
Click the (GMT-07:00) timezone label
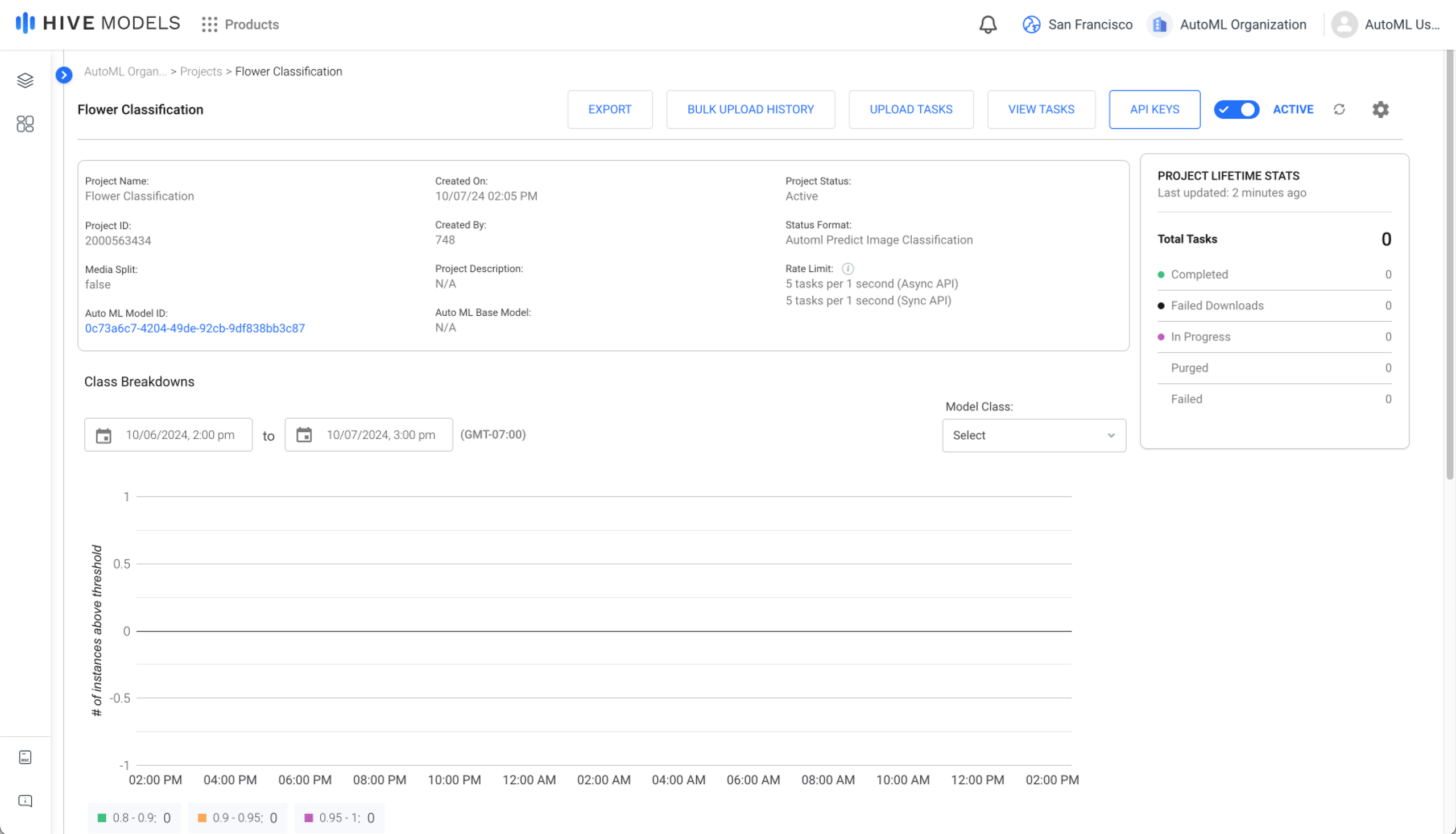click(x=493, y=435)
